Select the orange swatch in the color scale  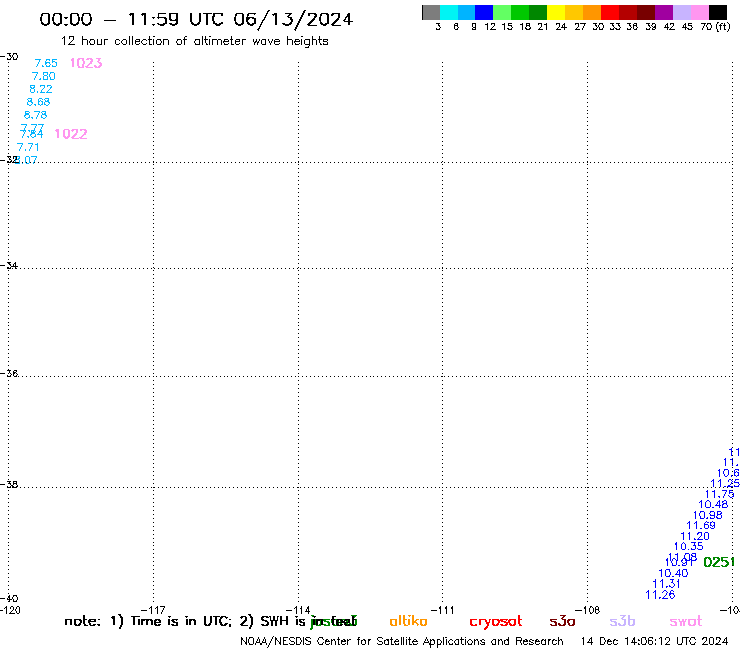pos(592,12)
